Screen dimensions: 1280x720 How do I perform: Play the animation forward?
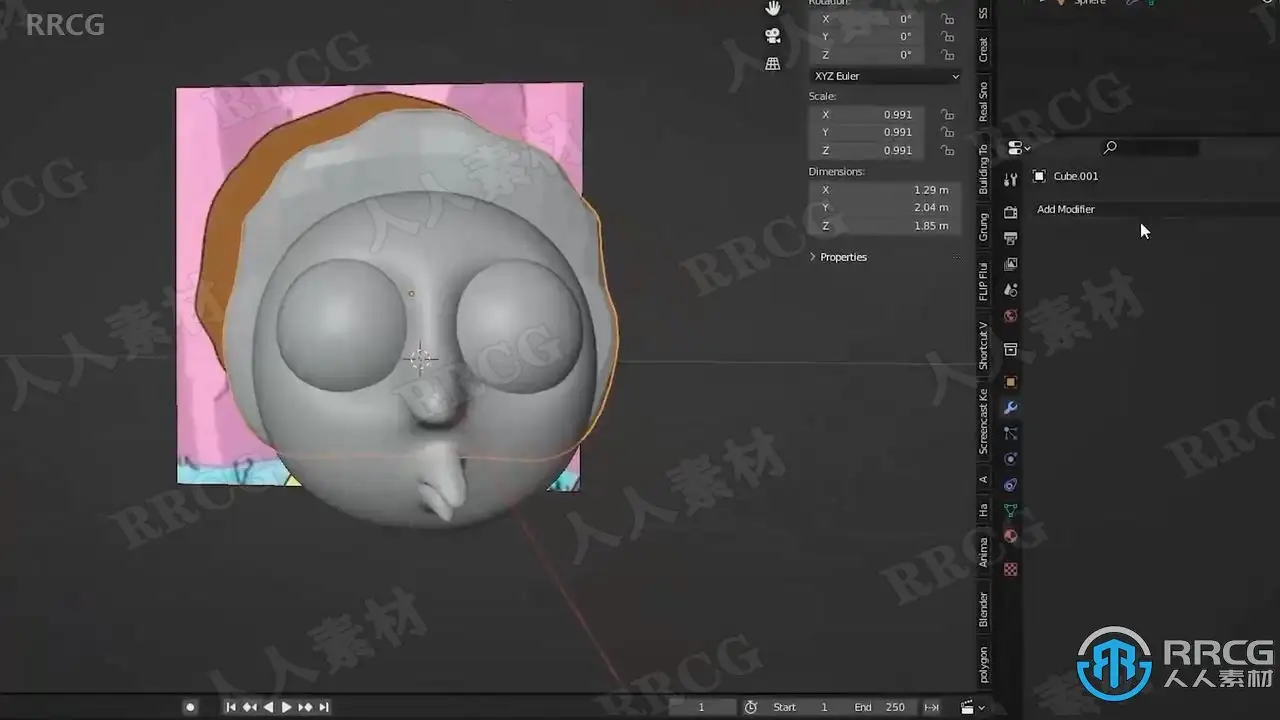[x=286, y=707]
